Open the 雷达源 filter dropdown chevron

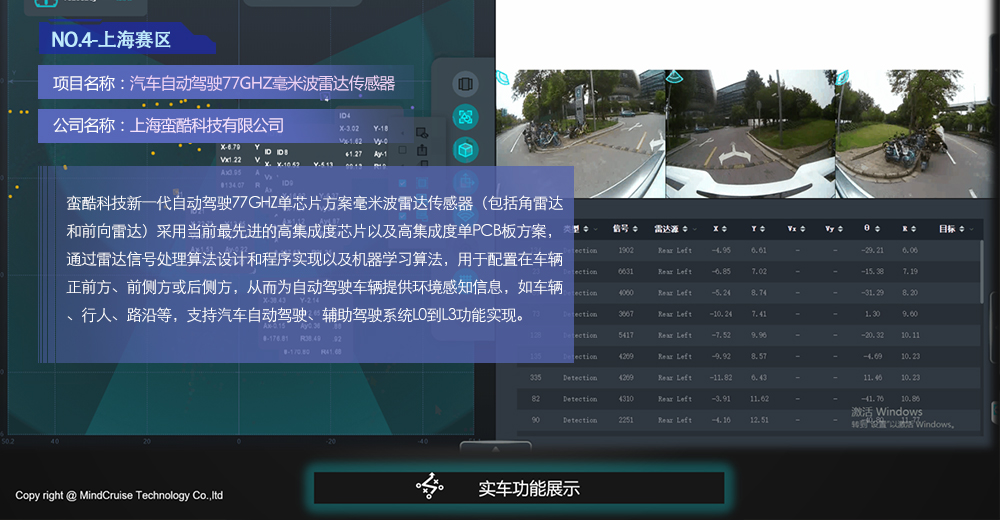(695, 228)
